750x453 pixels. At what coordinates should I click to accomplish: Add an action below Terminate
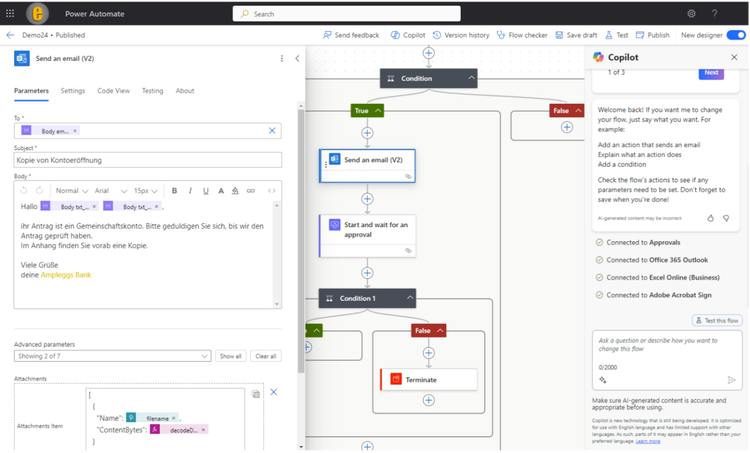pyautogui.click(x=429, y=400)
